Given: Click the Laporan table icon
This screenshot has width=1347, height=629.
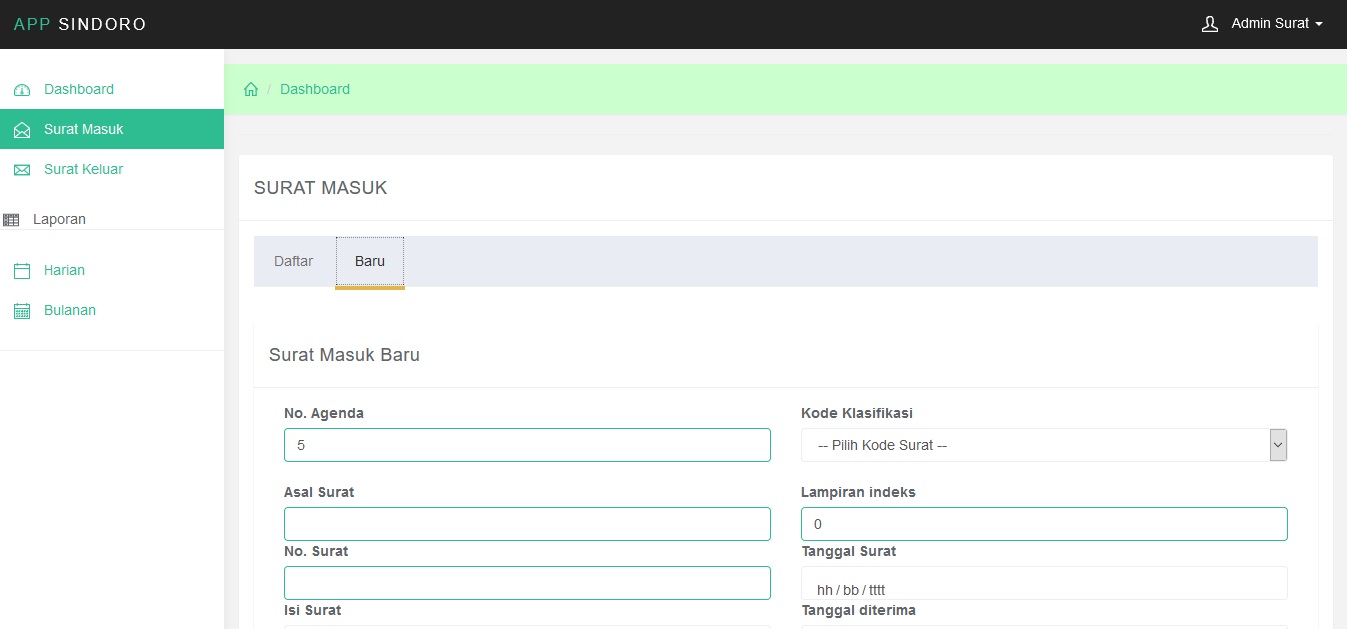Looking at the screenshot, I should [12, 220].
